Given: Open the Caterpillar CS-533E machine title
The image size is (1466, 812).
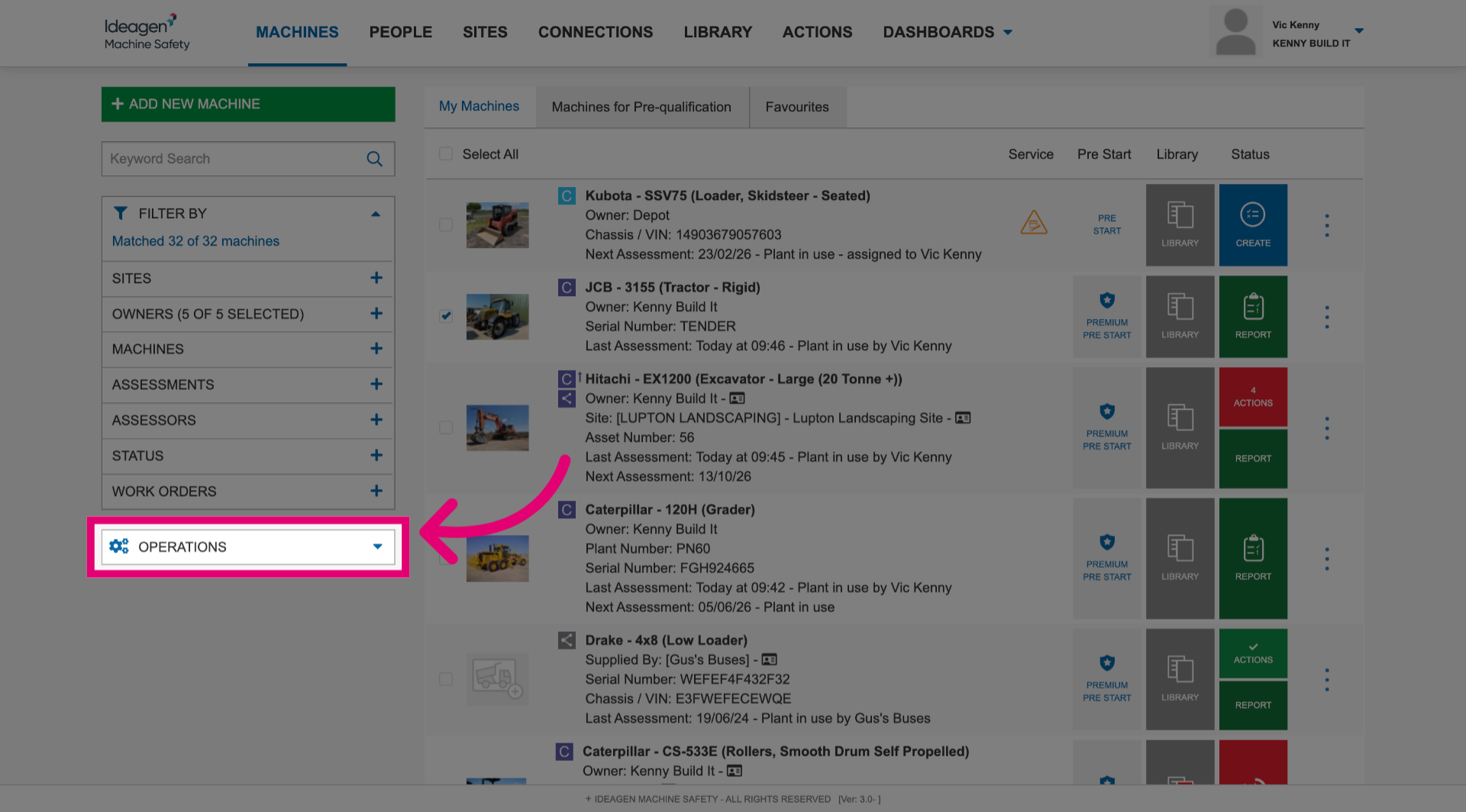Looking at the screenshot, I should pyautogui.click(x=776, y=751).
